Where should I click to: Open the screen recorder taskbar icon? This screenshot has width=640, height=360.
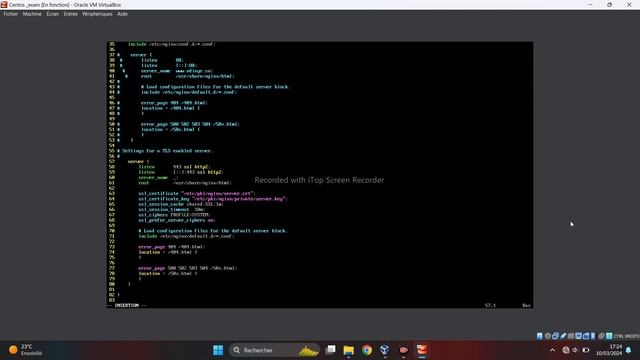tap(403, 350)
